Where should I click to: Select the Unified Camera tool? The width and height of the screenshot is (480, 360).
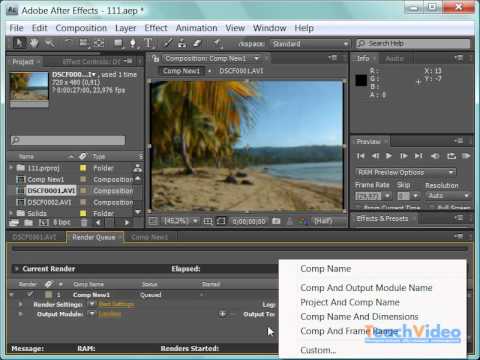83,43
